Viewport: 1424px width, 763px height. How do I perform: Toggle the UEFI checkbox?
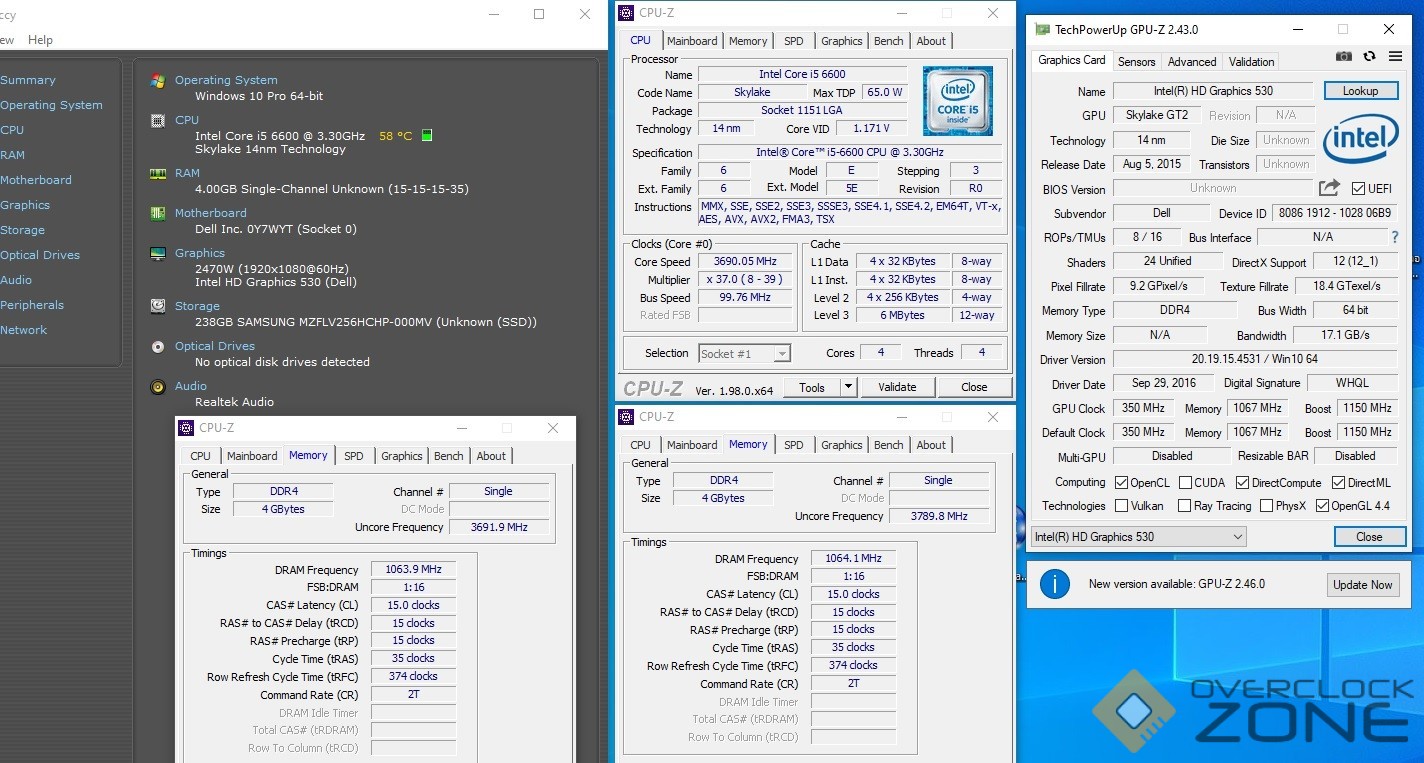pyautogui.click(x=1358, y=189)
